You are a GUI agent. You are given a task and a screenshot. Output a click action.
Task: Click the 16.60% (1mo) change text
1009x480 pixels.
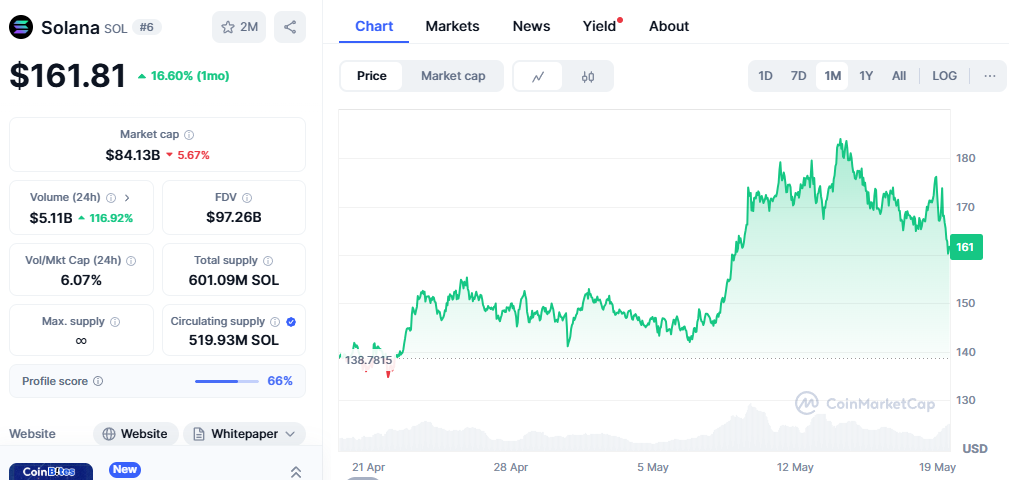tap(189, 76)
